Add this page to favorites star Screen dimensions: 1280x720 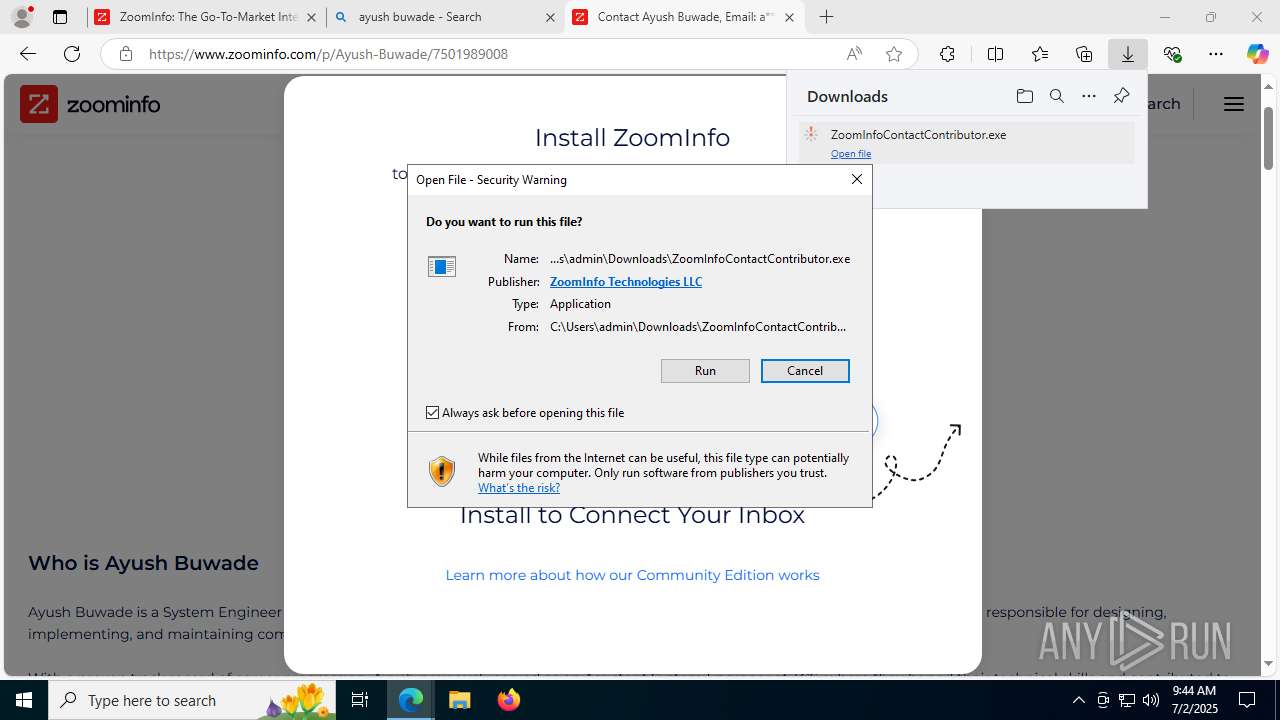point(894,54)
